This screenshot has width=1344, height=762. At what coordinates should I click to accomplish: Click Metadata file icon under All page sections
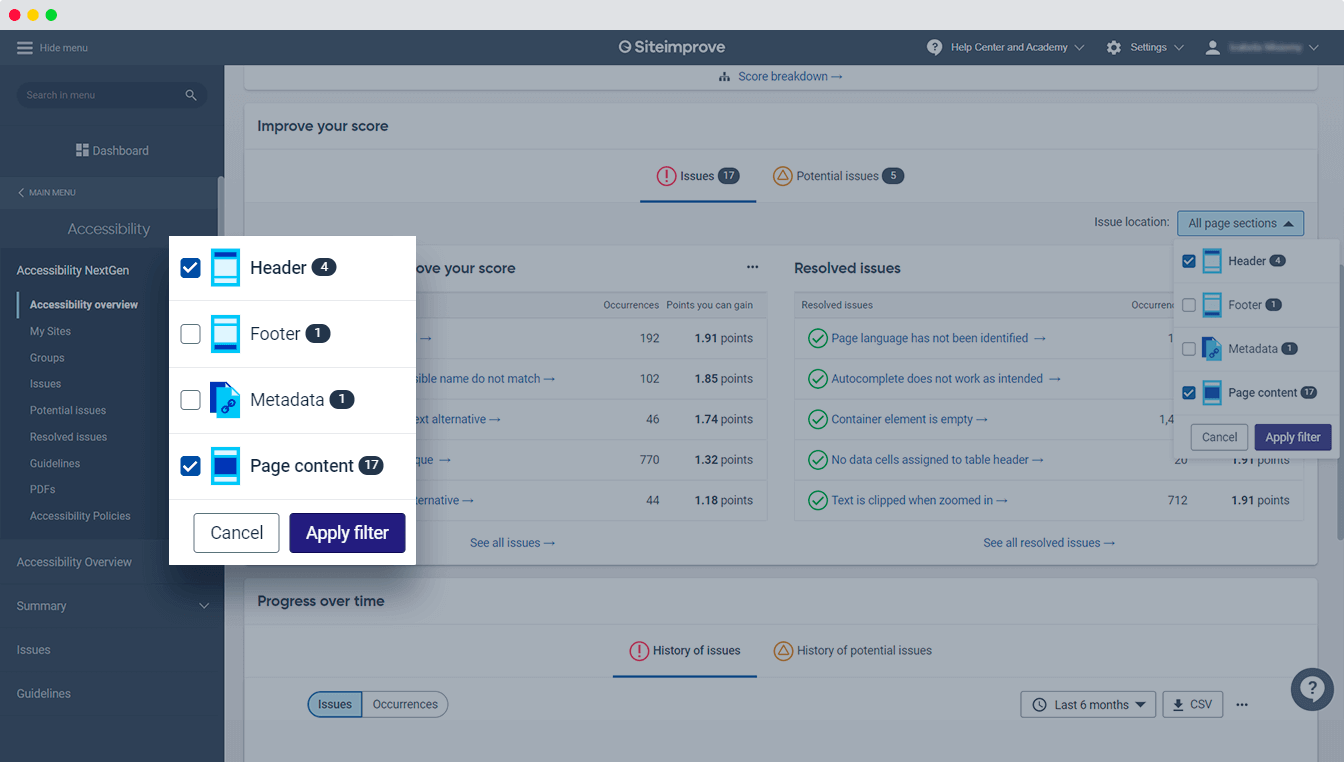pos(1211,349)
